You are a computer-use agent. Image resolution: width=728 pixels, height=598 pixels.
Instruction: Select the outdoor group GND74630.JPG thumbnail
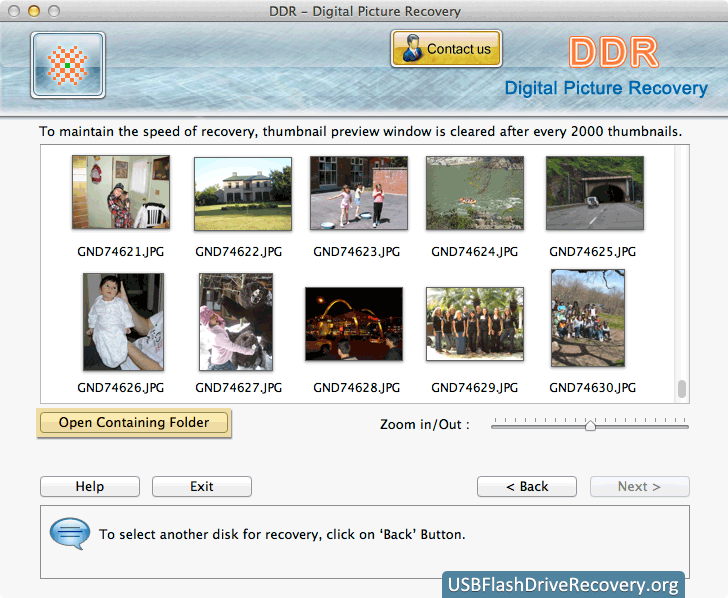tap(588, 318)
